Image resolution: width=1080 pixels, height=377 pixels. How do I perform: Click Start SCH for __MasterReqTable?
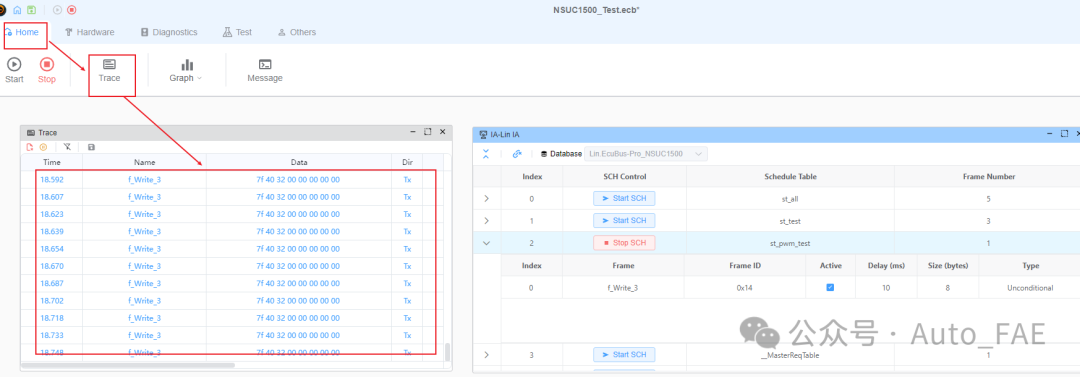pos(624,355)
